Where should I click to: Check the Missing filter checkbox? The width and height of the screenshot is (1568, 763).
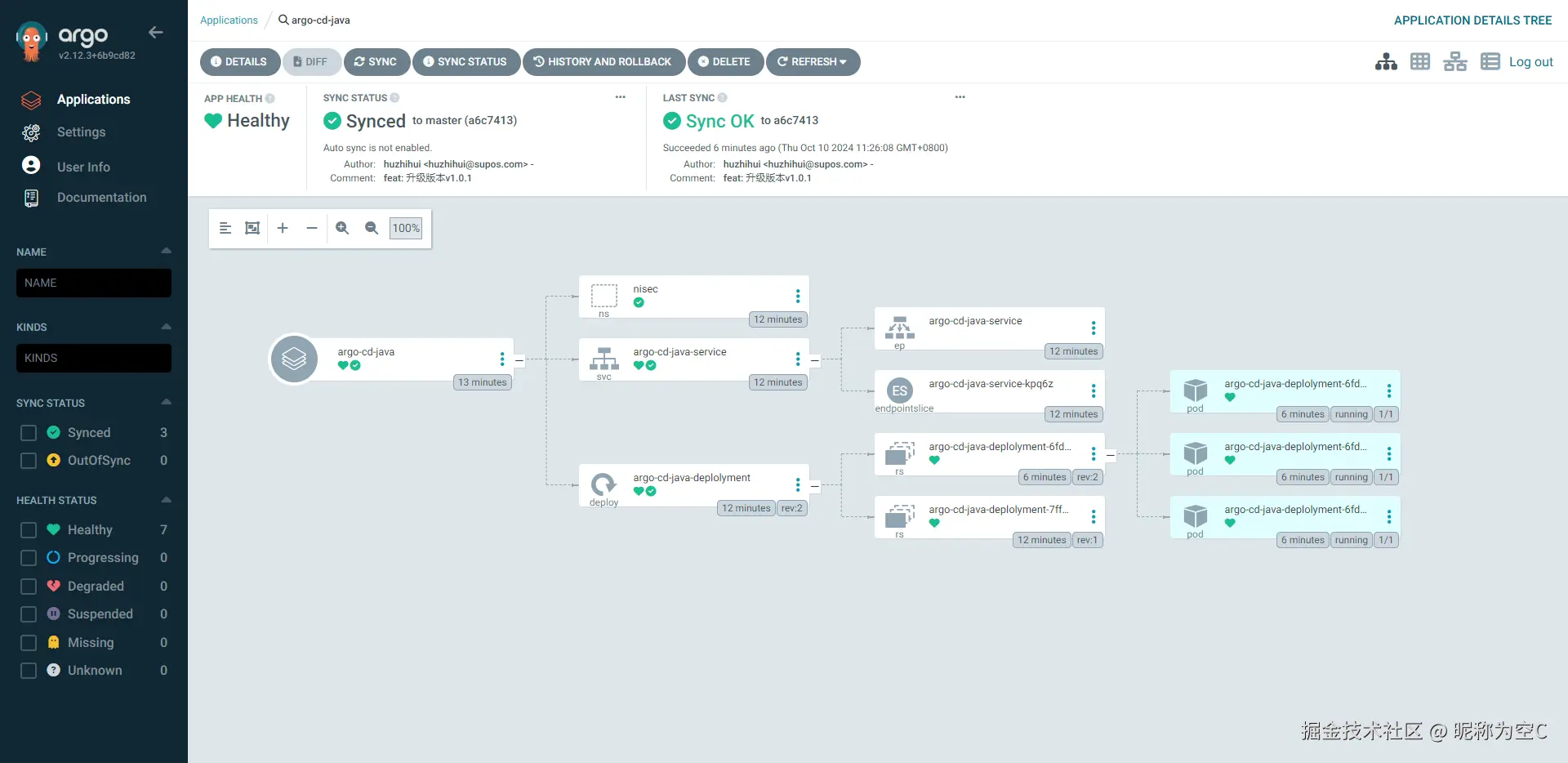pyautogui.click(x=29, y=643)
